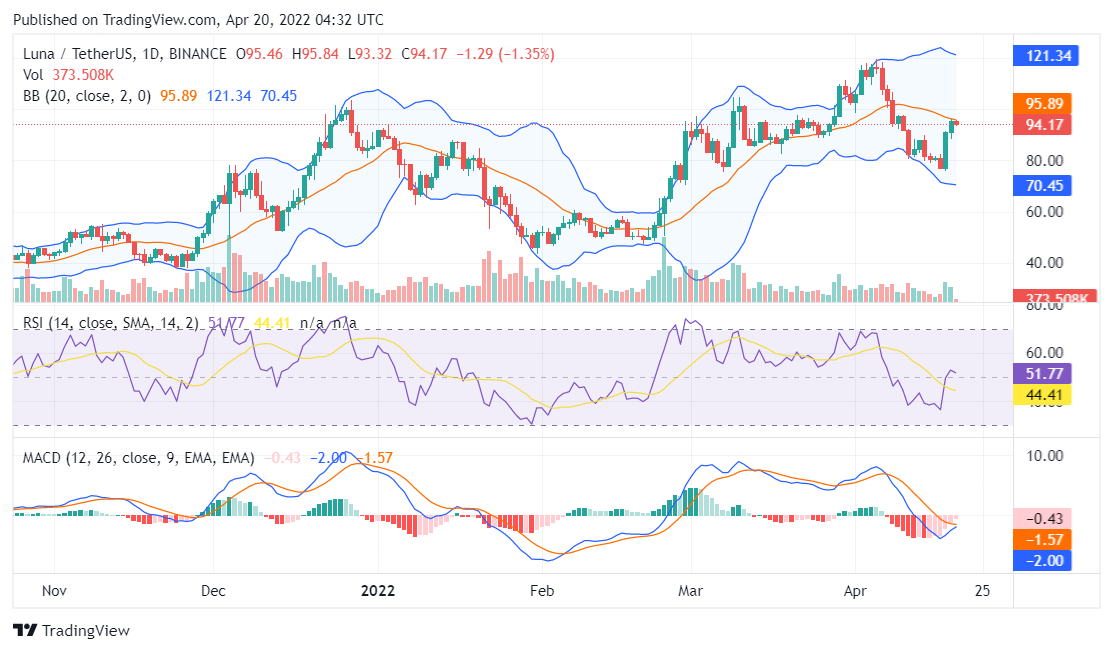The image size is (1113, 652).
Task: Click the blue -2.00 MACD value tag
Action: (1048, 560)
